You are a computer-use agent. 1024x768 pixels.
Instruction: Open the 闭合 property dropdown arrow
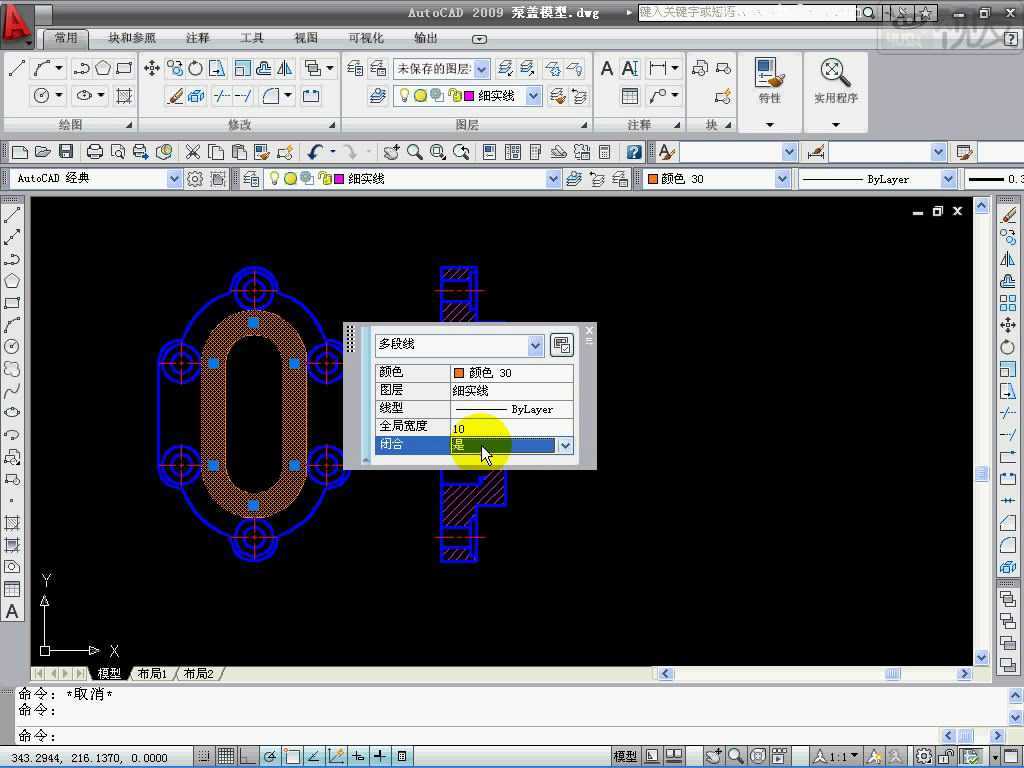(x=565, y=445)
